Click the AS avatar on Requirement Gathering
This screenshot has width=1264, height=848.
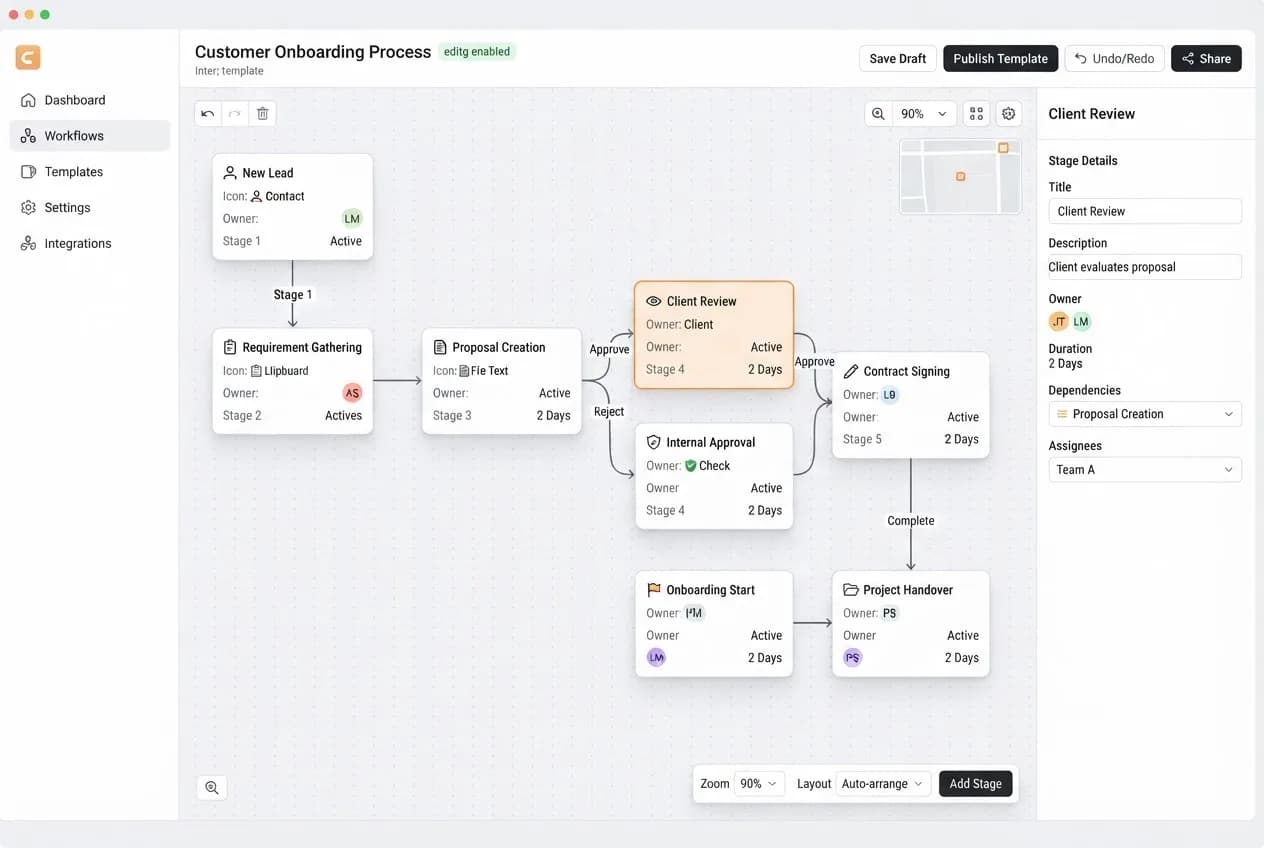[x=352, y=393]
